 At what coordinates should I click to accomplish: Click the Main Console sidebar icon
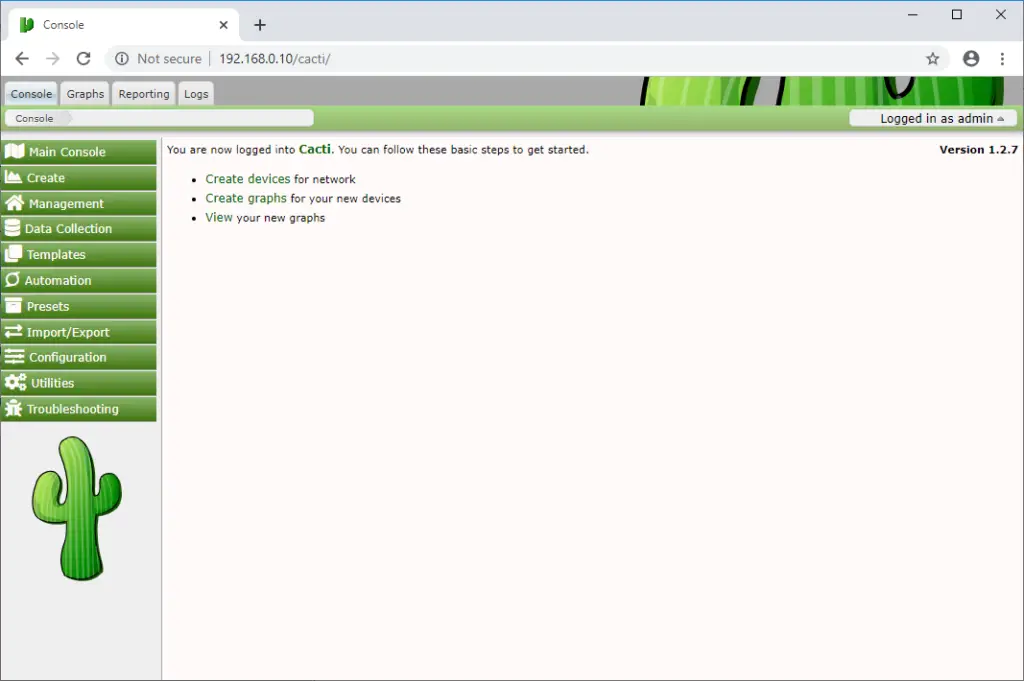point(14,152)
